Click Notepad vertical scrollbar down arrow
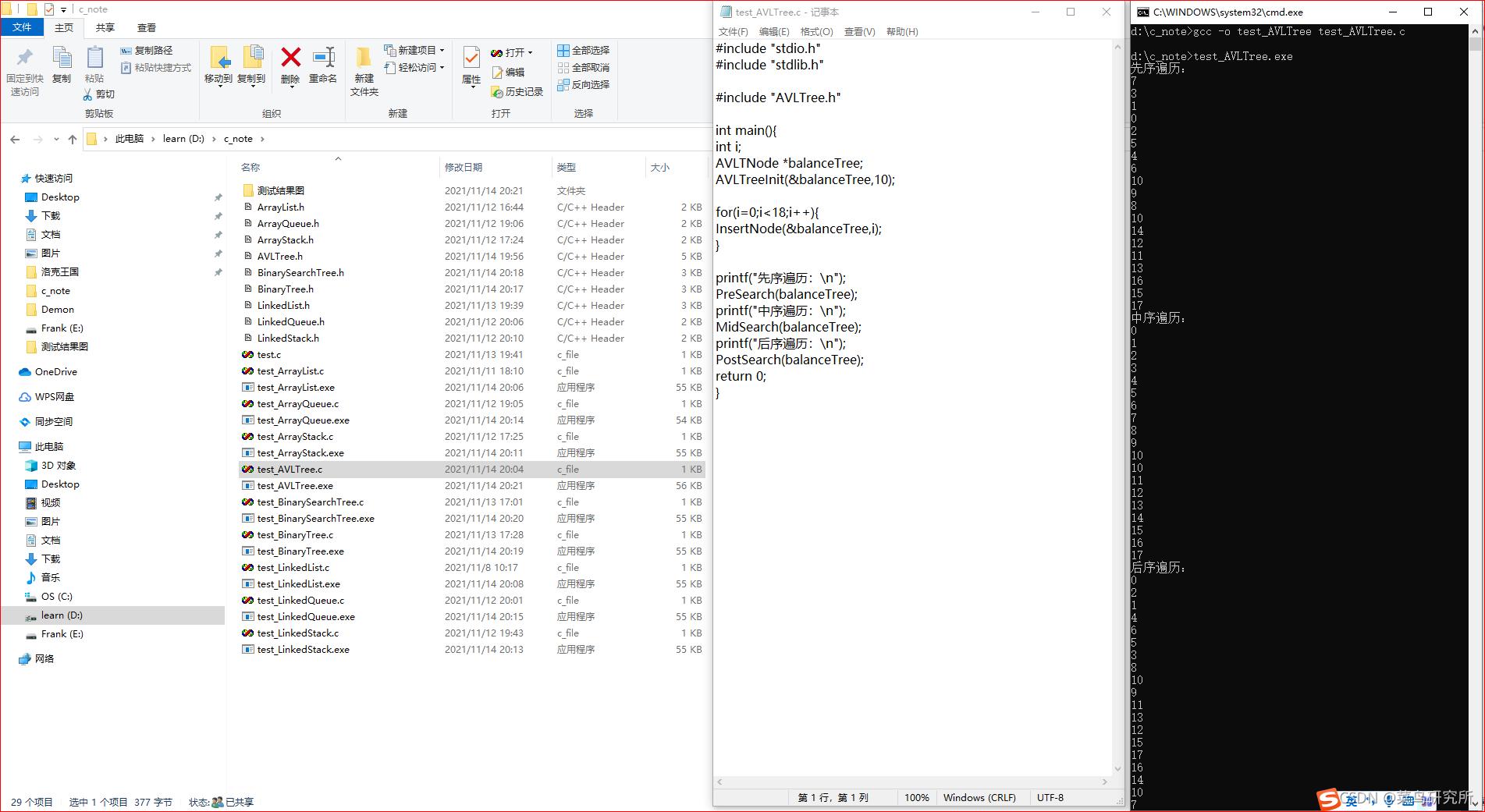The width and height of the screenshot is (1485, 812). [x=1118, y=768]
